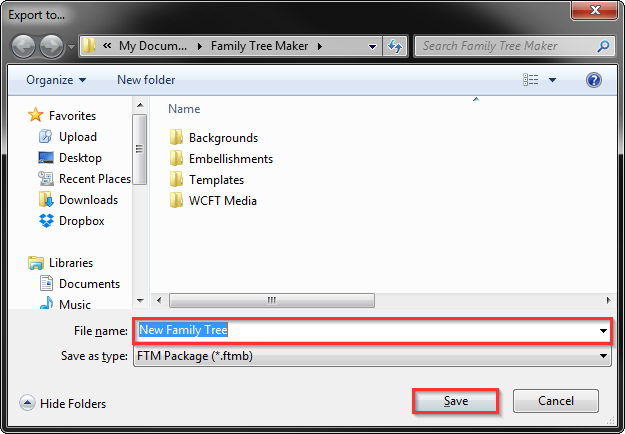Screen dimensions: 625x434
Task: Click the search magnifier icon
Action: pyautogui.click(x=603, y=46)
